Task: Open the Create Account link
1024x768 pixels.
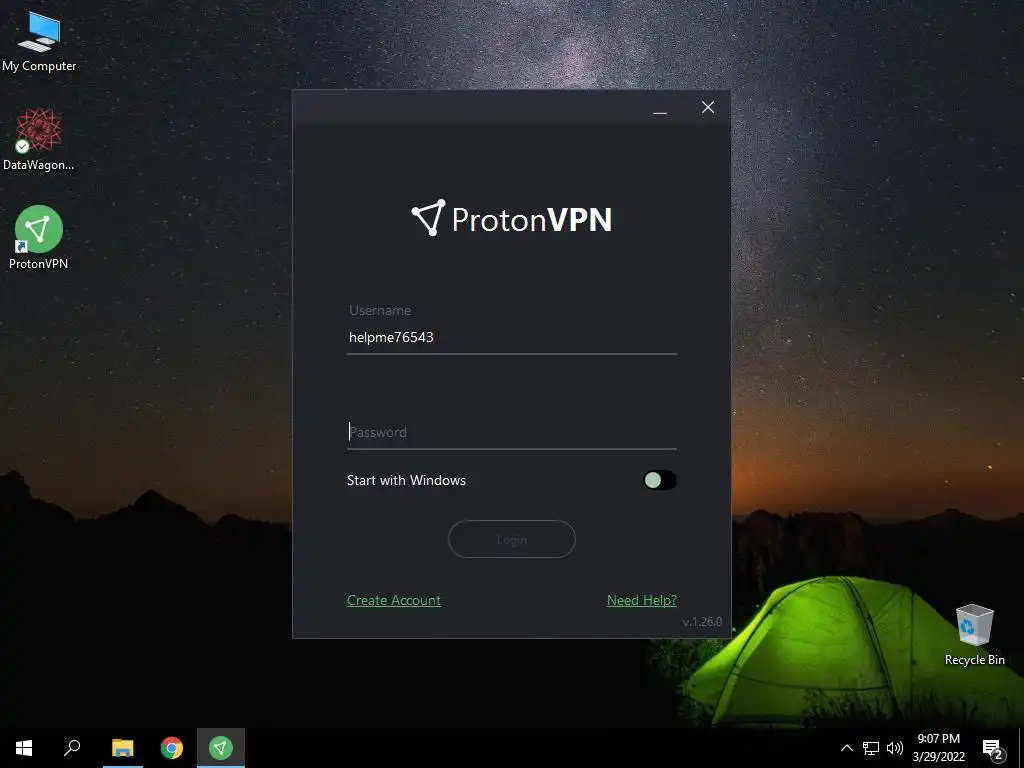Action: tap(394, 600)
